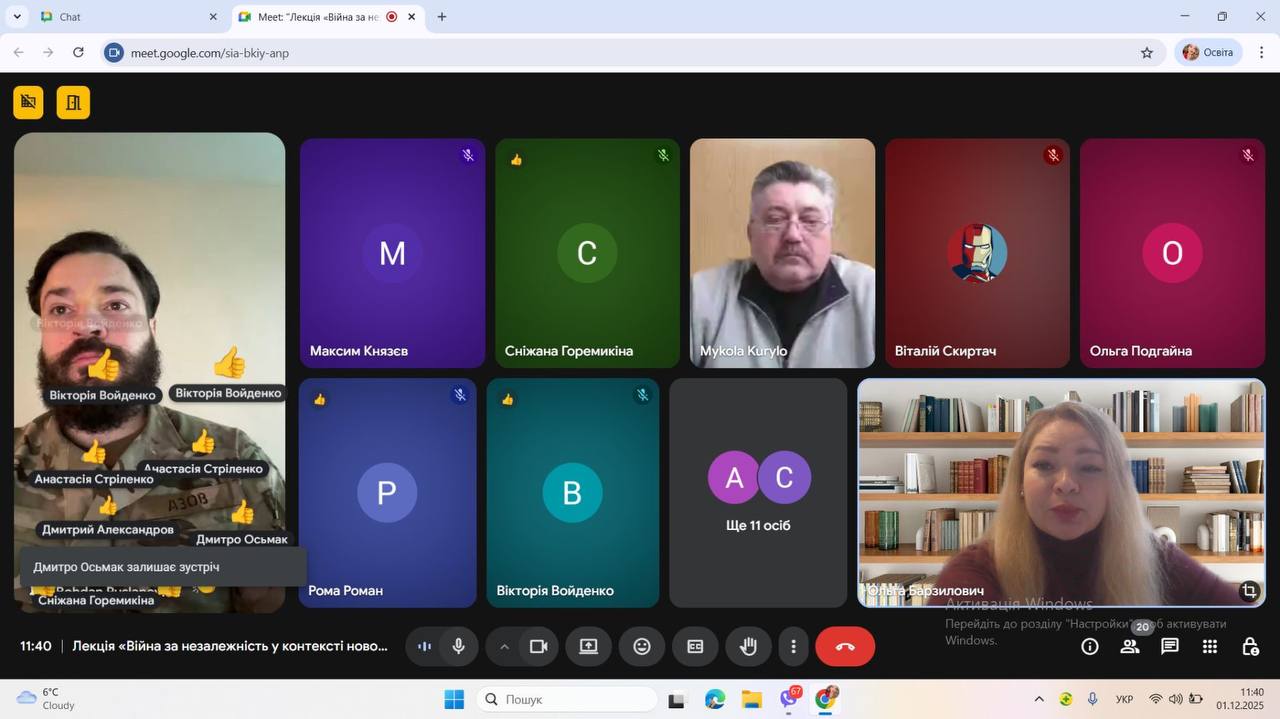Mute the microphone in Meet toolbar

(459, 647)
